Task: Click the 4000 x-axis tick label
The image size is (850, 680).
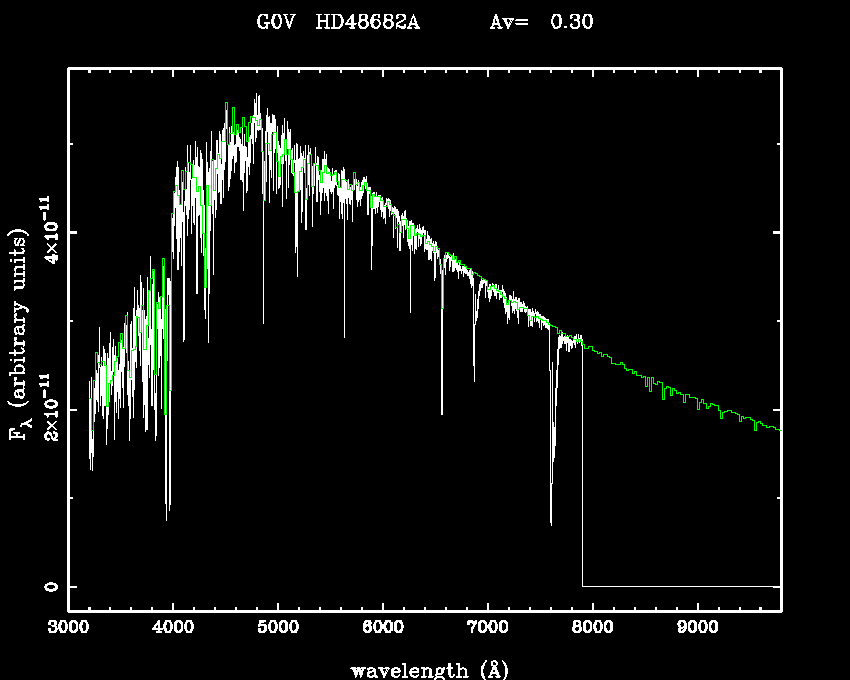Action: point(173,628)
